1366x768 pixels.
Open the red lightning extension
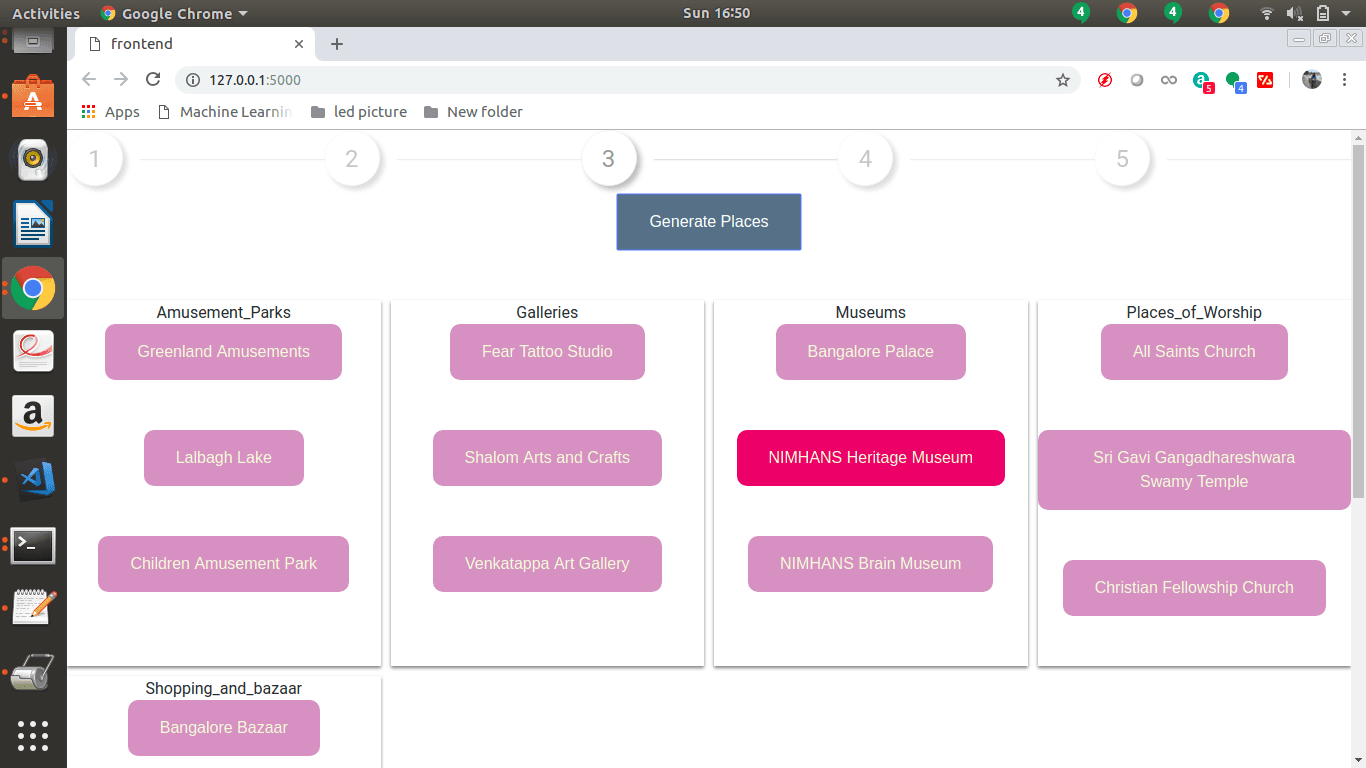click(1105, 80)
